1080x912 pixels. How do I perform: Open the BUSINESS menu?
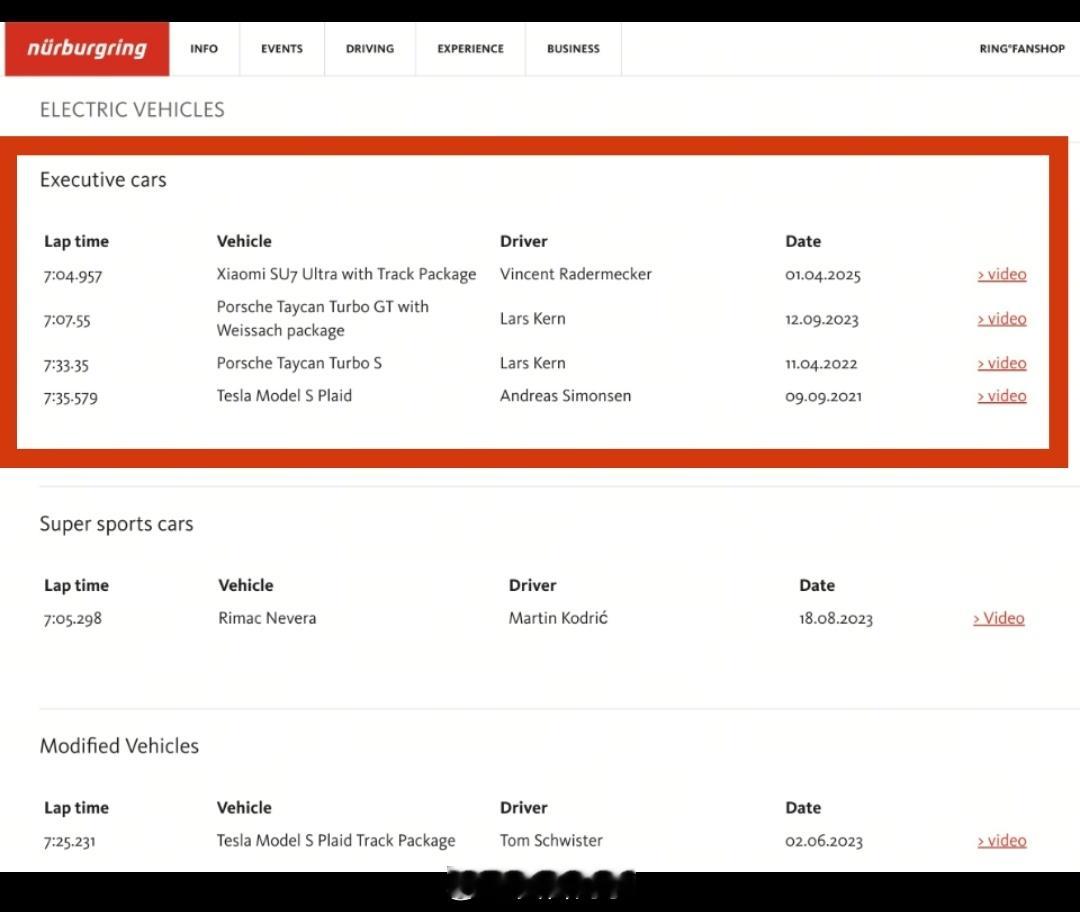573,49
